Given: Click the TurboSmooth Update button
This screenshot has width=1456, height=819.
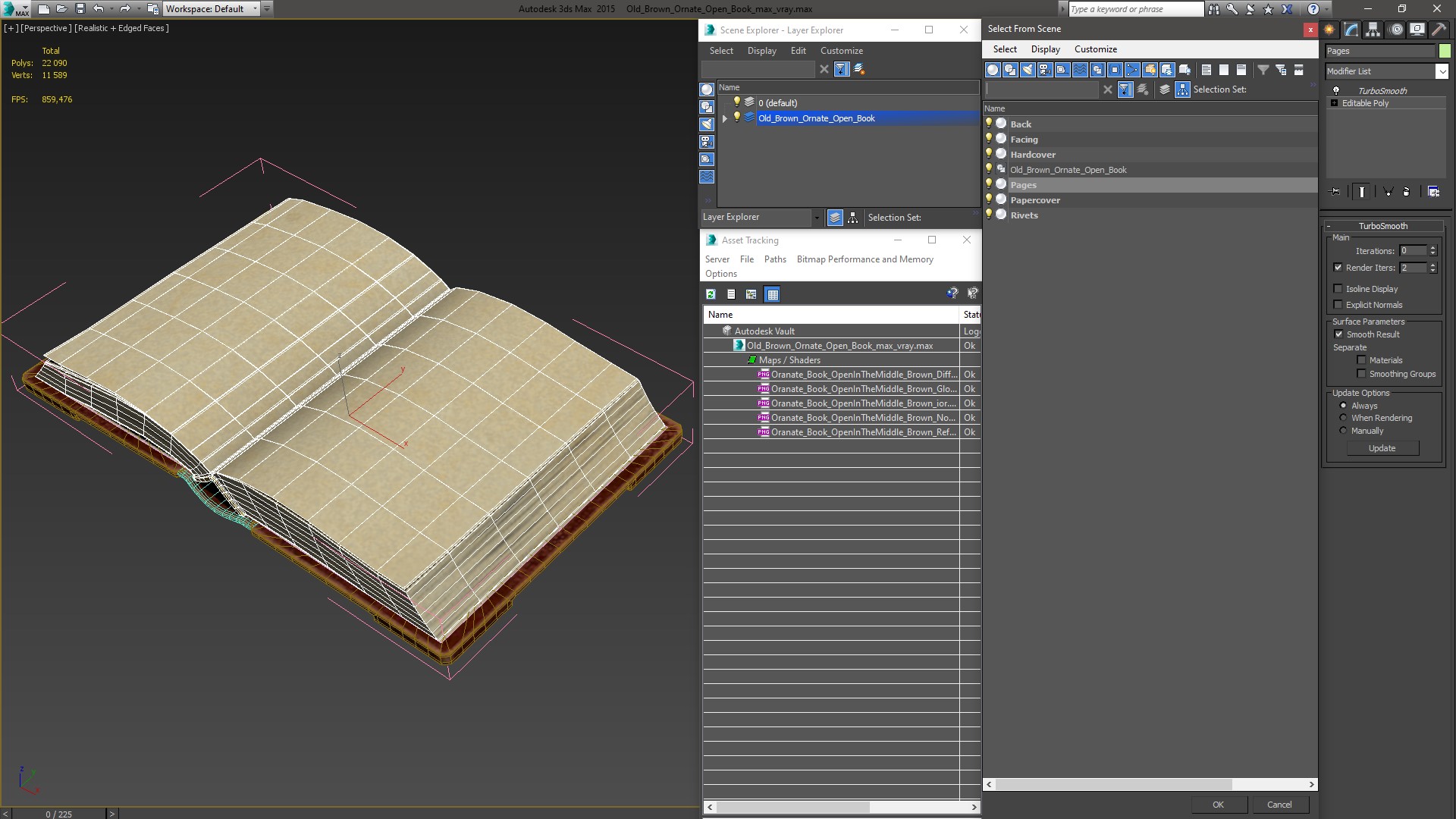Looking at the screenshot, I should (1382, 448).
